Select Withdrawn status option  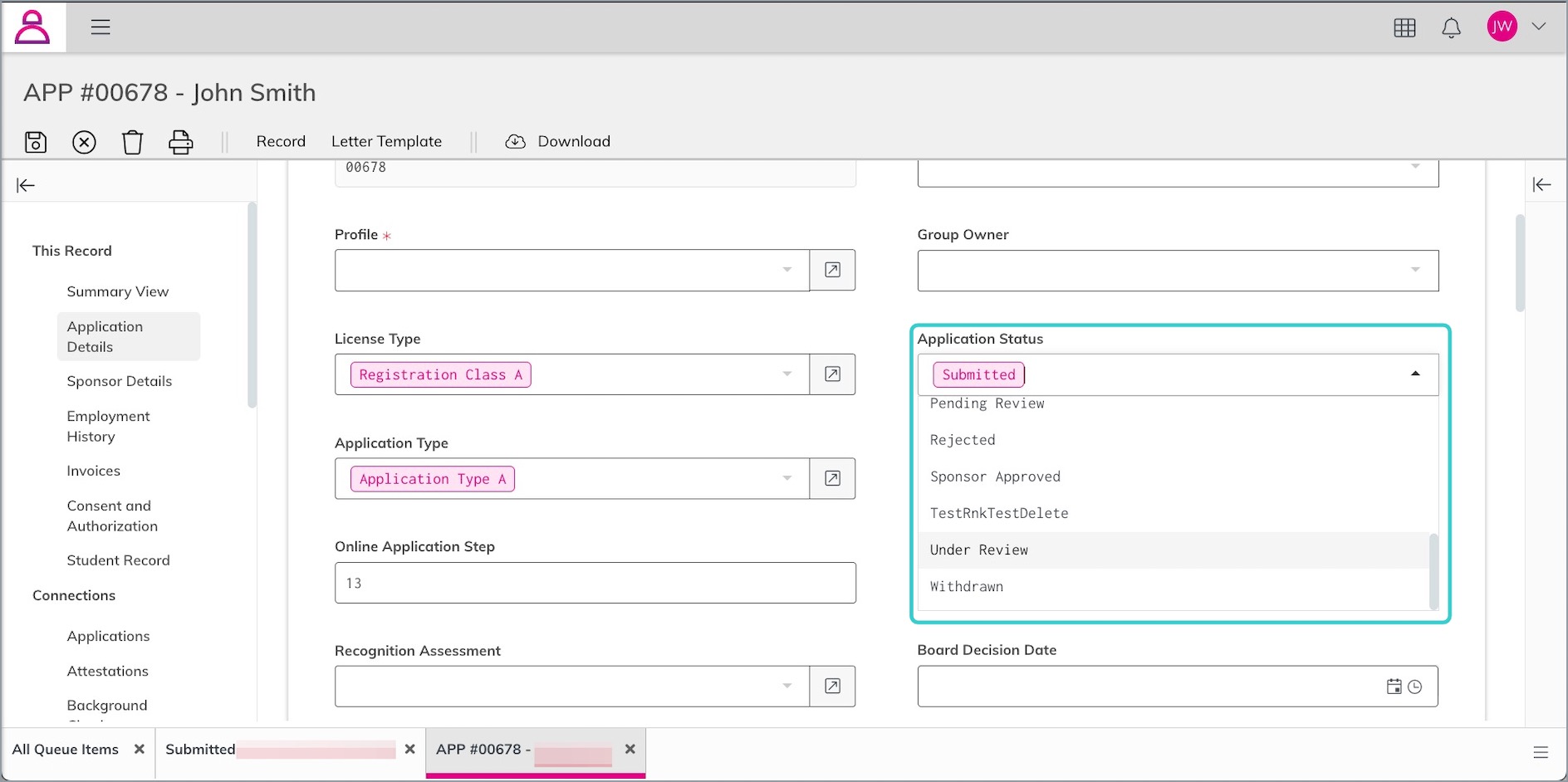click(x=1173, y=586)
